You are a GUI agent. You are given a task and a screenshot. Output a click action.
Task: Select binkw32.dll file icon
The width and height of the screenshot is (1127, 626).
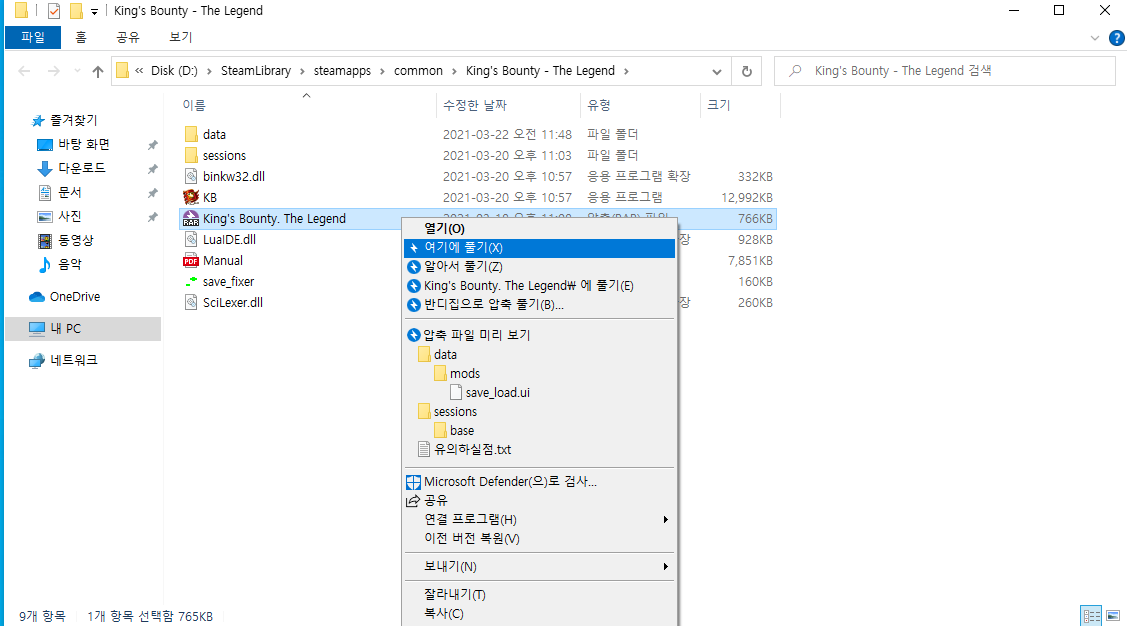tap(190, 176)
